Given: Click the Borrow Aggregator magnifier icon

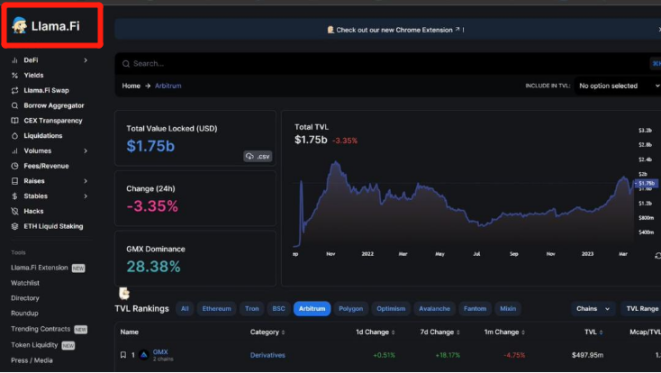Looking at the screenshot, I should pyautogui.click(x=15, y=106).
